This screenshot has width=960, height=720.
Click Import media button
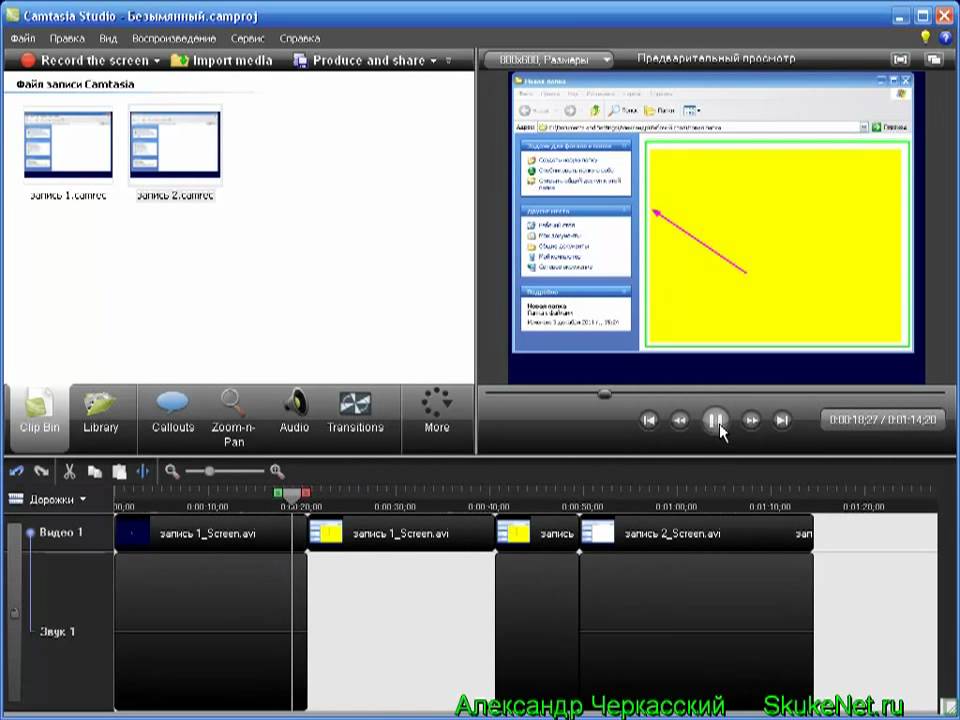(x=222, y=61)
